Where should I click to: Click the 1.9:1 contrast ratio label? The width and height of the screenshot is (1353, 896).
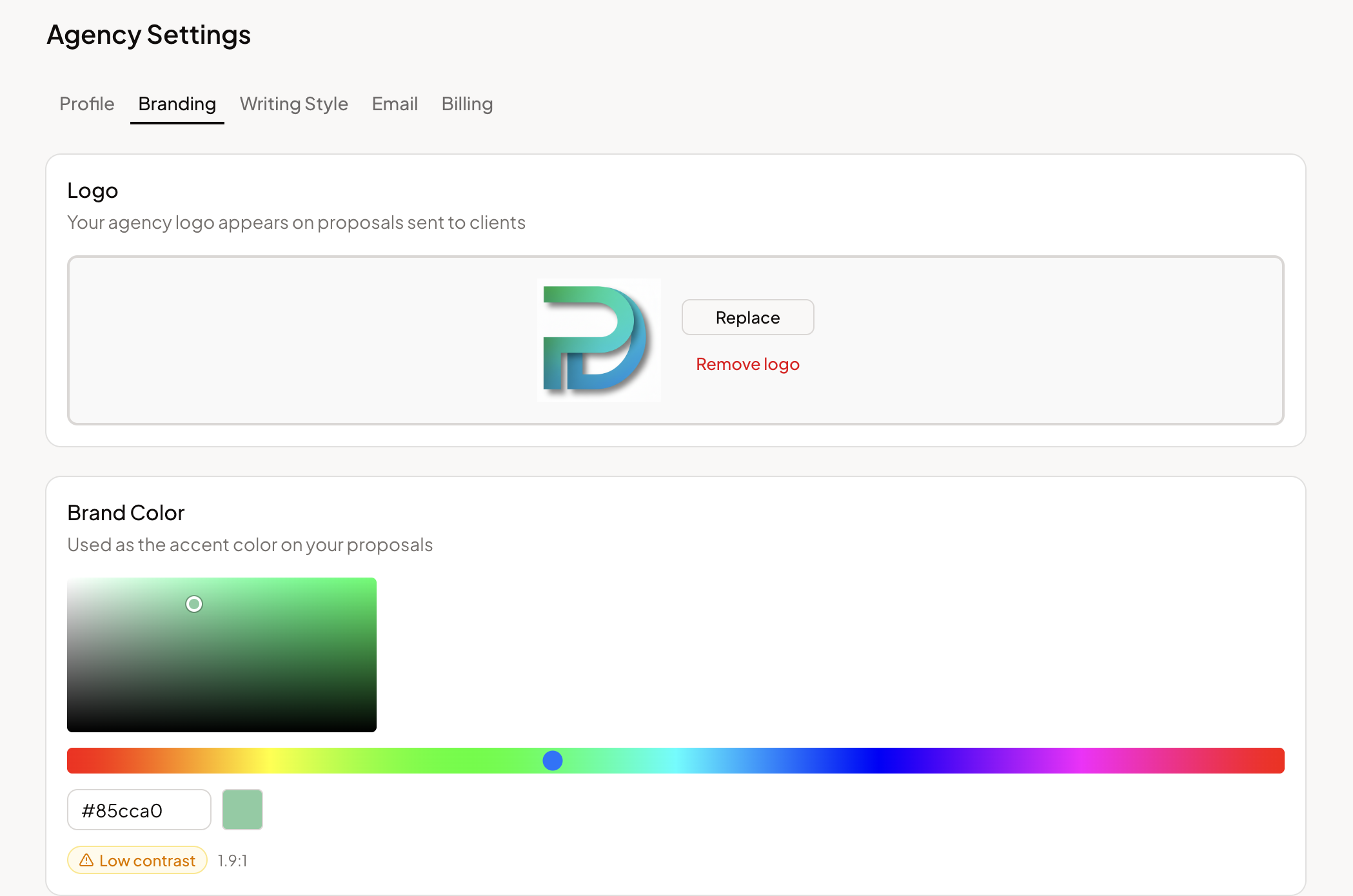232,860
